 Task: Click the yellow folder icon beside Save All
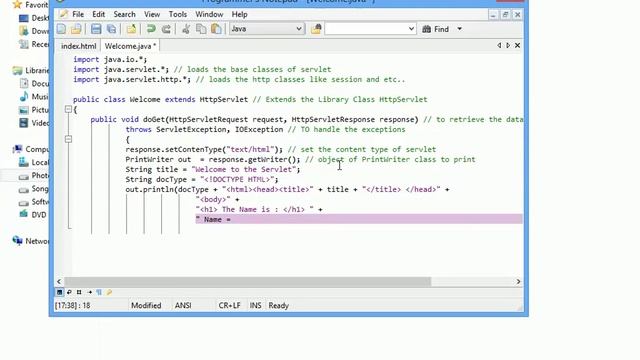(x=131, y=29)
